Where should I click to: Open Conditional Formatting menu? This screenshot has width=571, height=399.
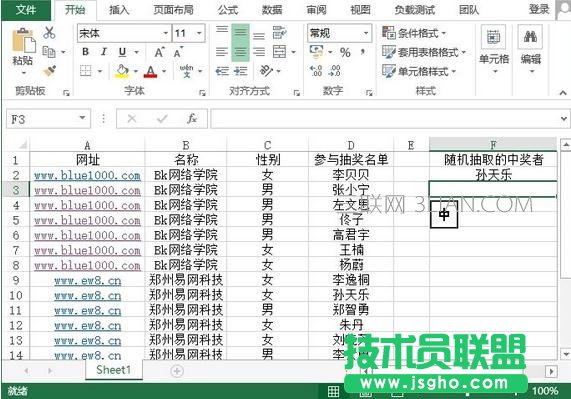(x=414, y=33)
